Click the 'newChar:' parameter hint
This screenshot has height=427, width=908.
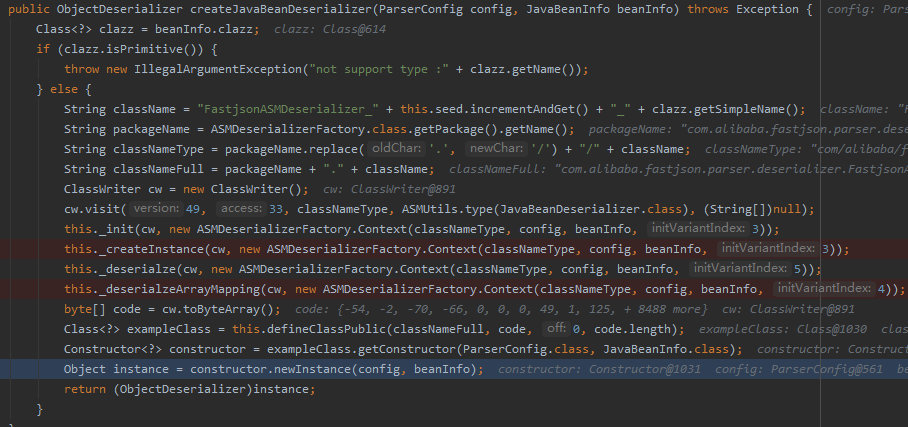[497, 149]
